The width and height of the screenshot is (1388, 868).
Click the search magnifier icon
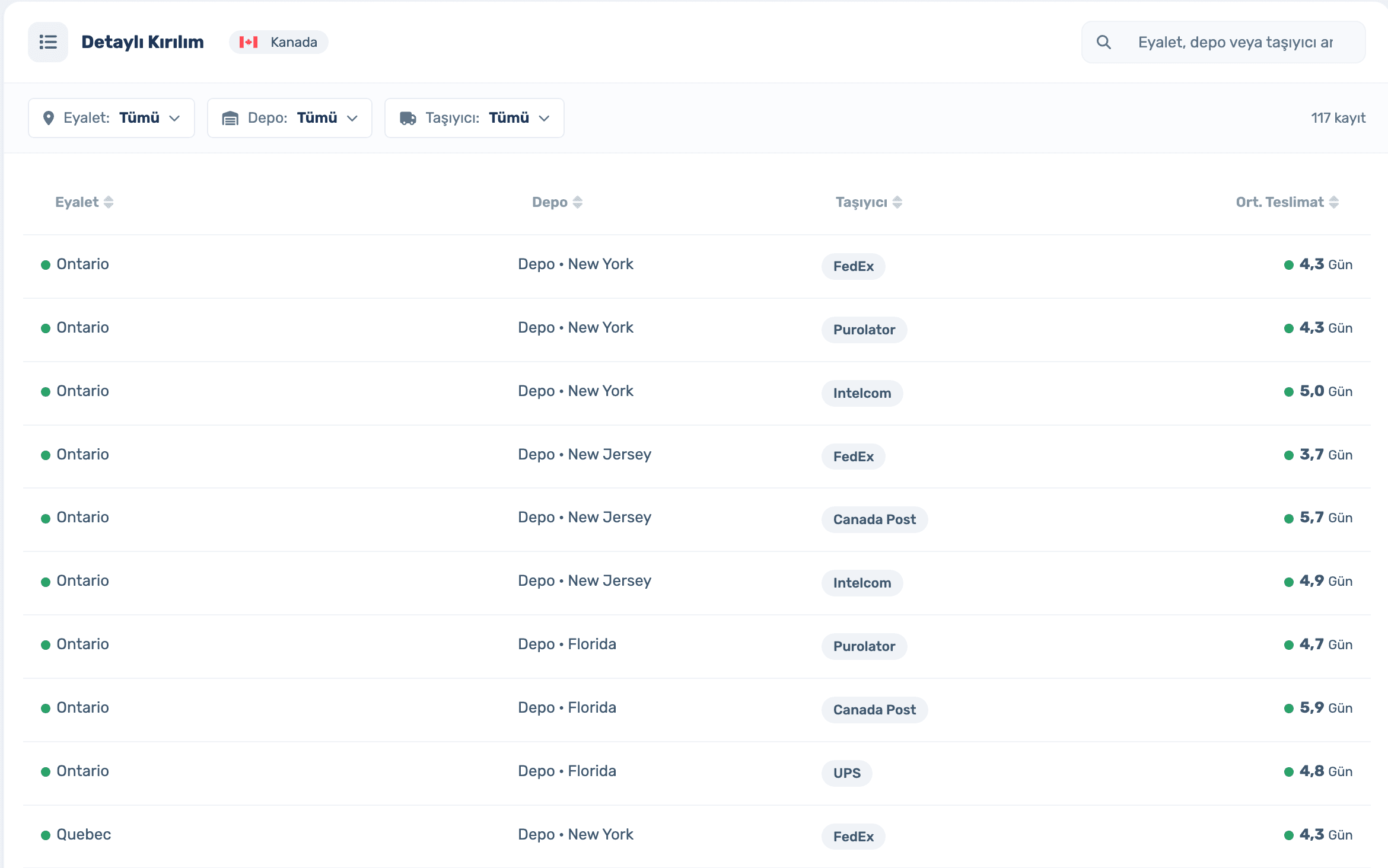(1103, 42)
